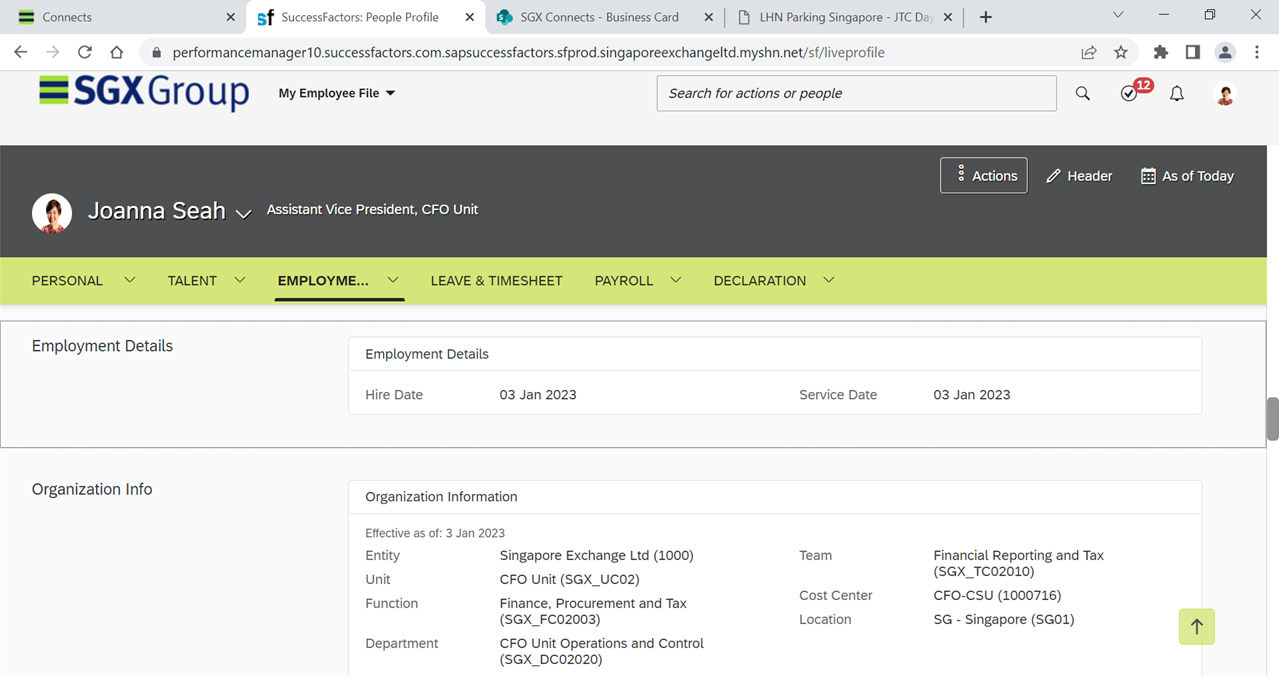
Task: Click the Financial Reporting and Tax team value
Action: point(1018,564)
